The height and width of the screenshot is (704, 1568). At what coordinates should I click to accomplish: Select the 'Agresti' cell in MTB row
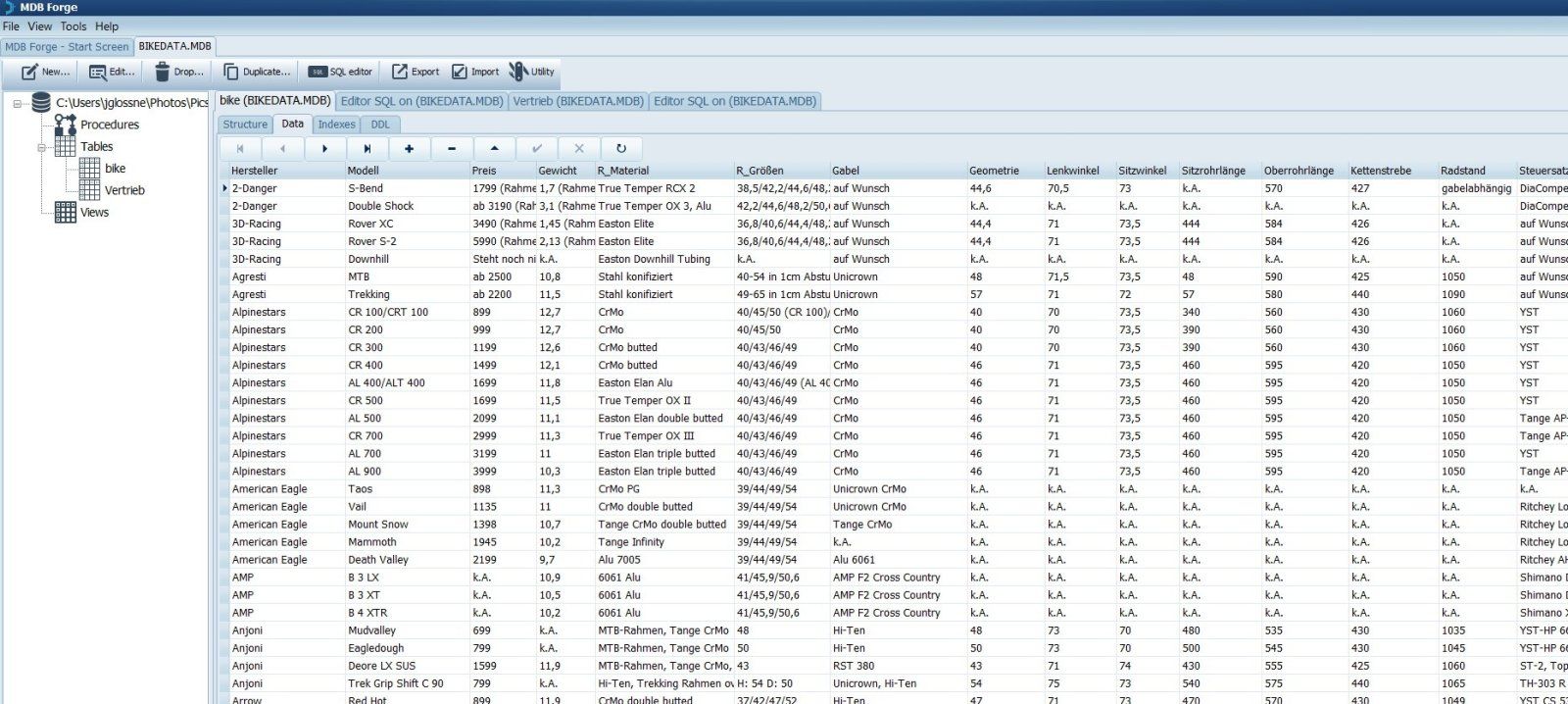pos(286,277)
